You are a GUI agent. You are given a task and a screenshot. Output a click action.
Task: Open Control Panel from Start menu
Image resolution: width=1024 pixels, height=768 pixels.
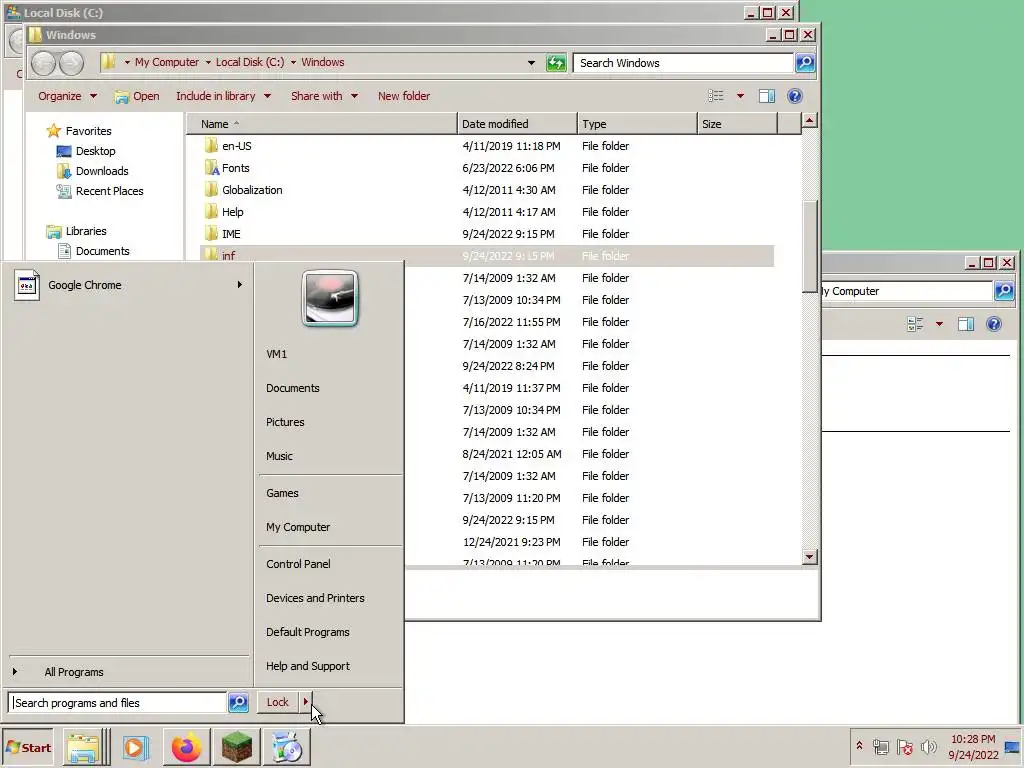[298, 564]
